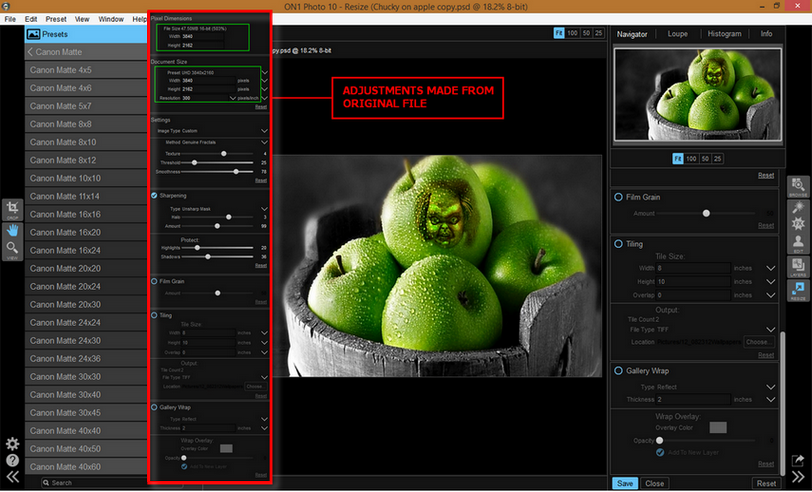
Task: Click the Presets panel picture icon
Action: click(x=34, y=34)
